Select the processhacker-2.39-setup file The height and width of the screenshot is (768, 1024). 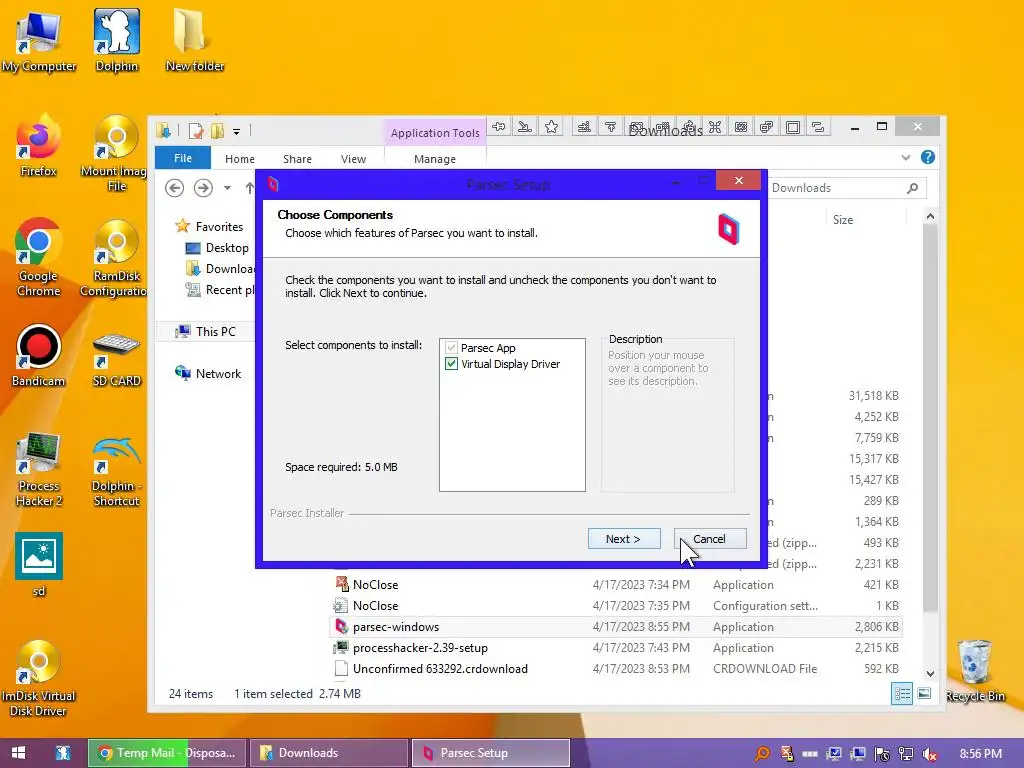tap(616, 648)
